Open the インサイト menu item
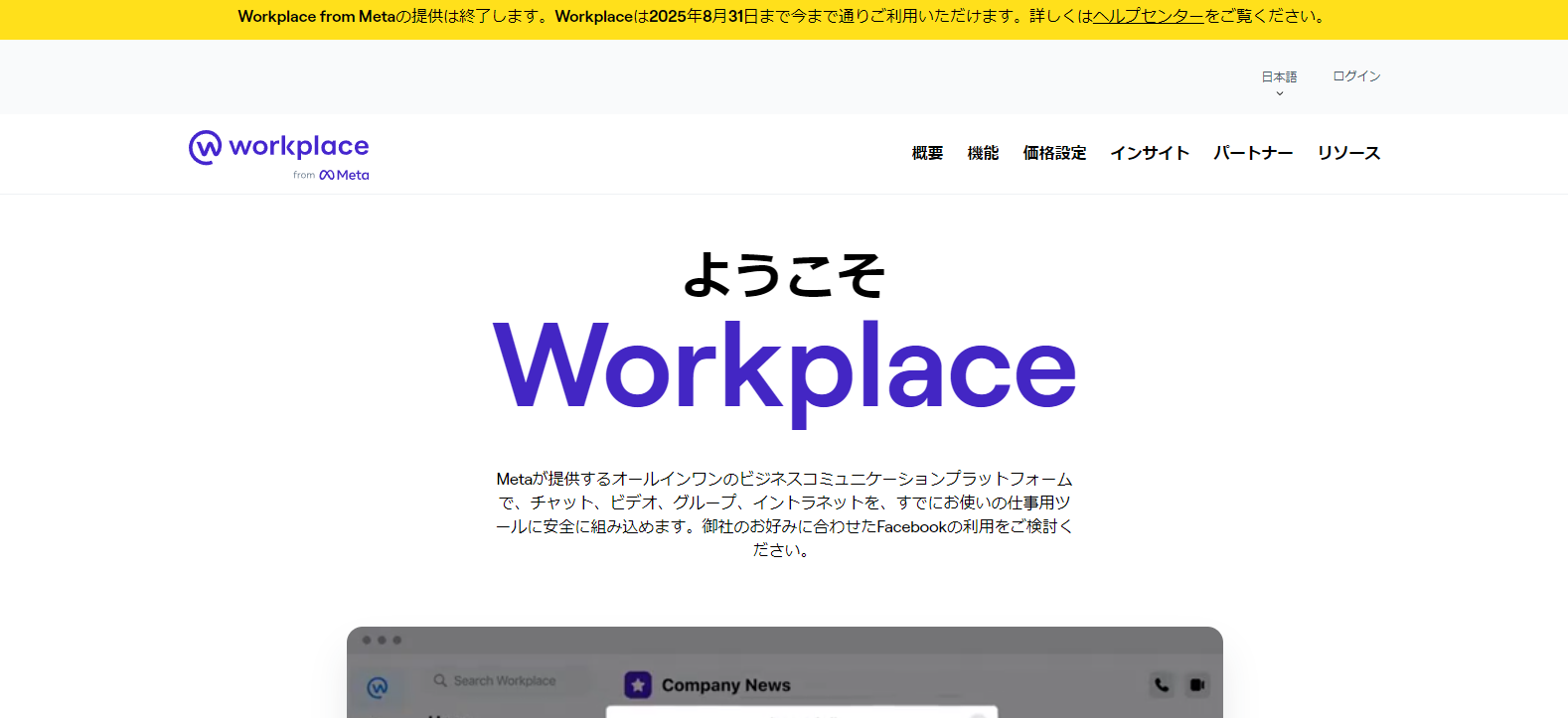Screen dimensions: 1568x718 (x=1150, y=153)
